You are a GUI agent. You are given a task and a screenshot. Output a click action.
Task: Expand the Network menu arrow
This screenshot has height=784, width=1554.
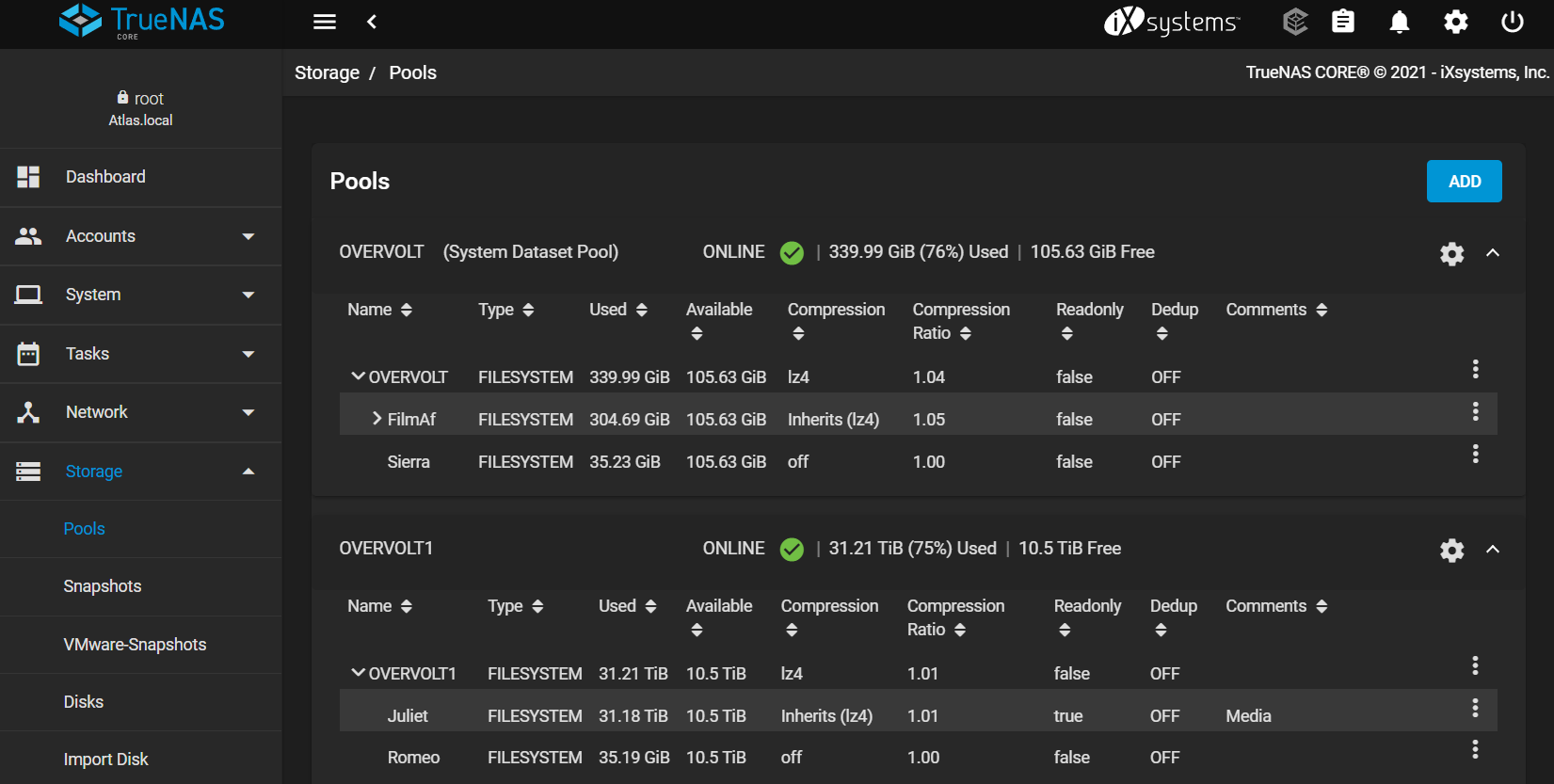click(248, 412)
